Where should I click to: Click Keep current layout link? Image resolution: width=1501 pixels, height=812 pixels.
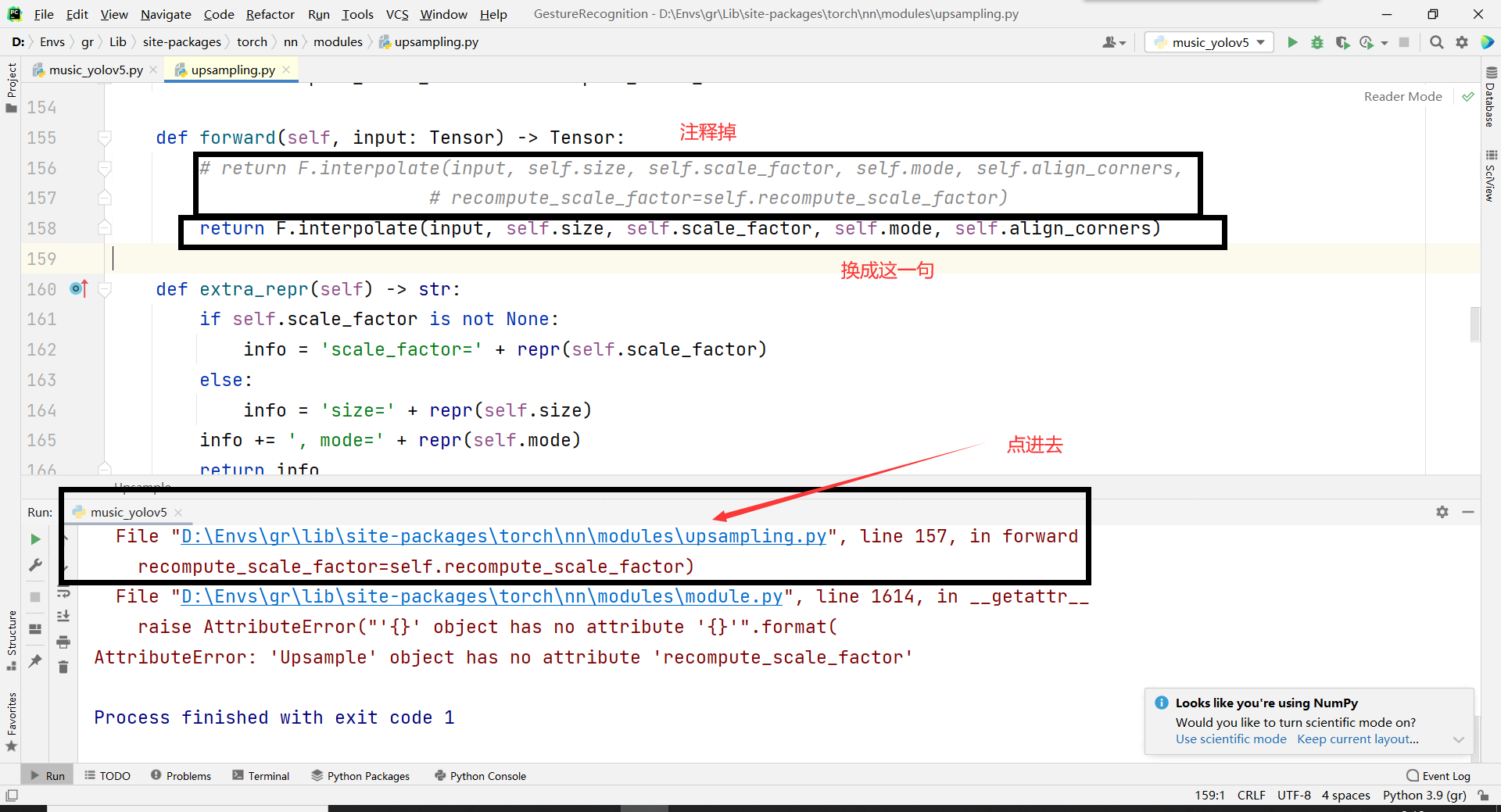[1357, 739]
